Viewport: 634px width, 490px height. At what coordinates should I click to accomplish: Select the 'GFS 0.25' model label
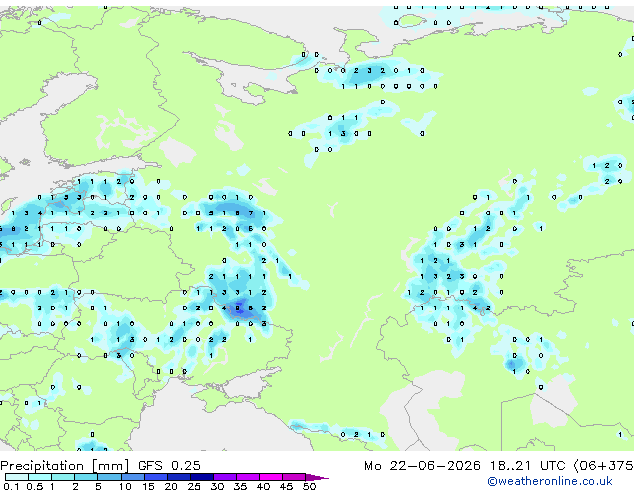click(x=169, y=466)
